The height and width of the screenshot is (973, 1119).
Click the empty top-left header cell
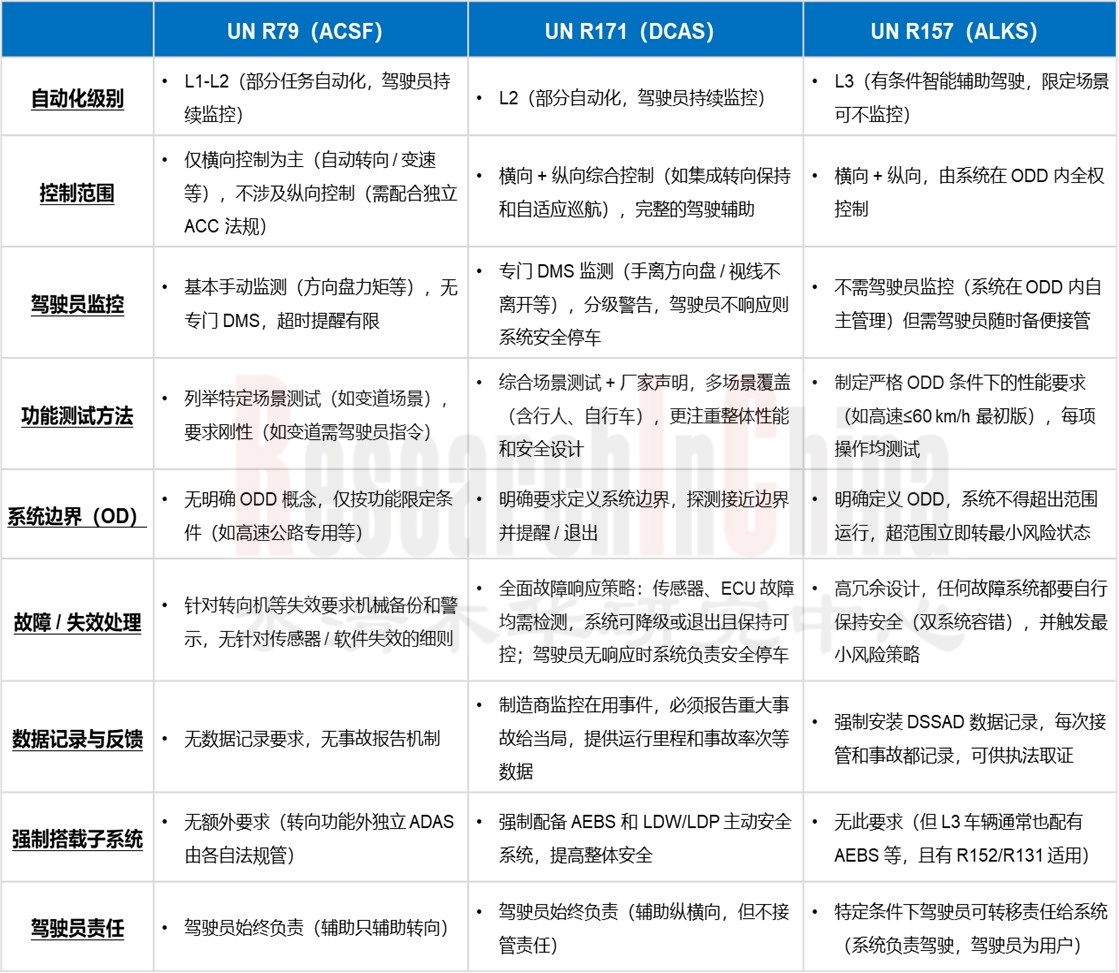tap(77, 30)
